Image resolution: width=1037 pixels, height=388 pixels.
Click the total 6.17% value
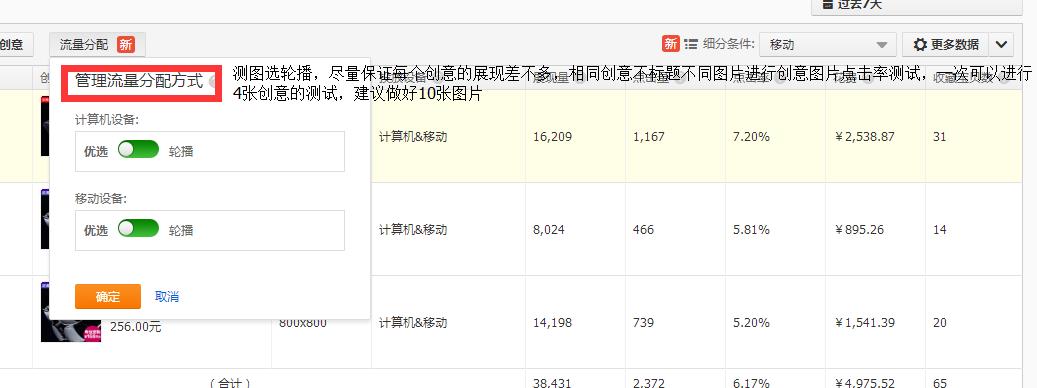pyautogui.click(x=751, y=383)
